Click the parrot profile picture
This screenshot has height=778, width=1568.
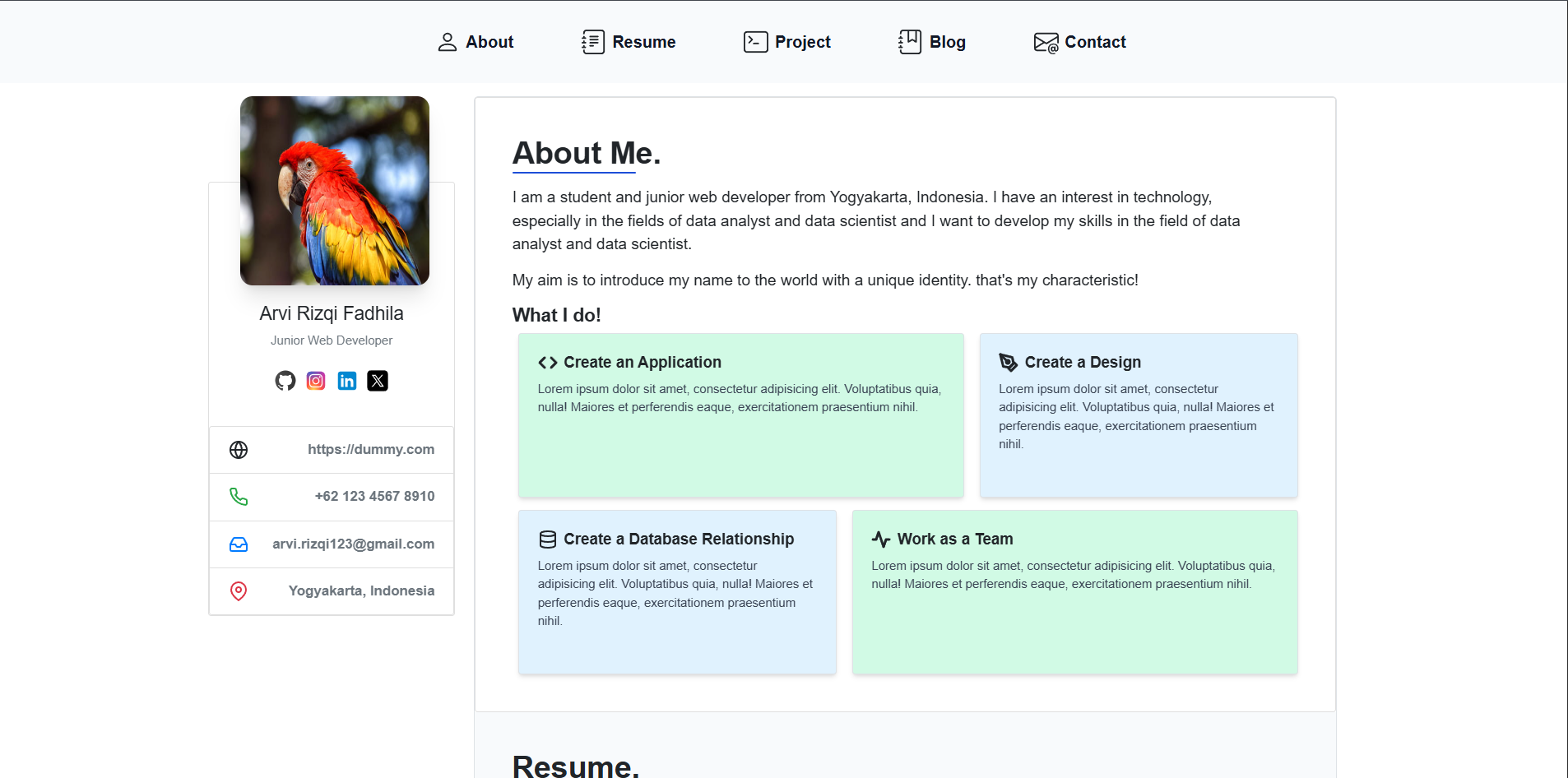tap(335, 191)
